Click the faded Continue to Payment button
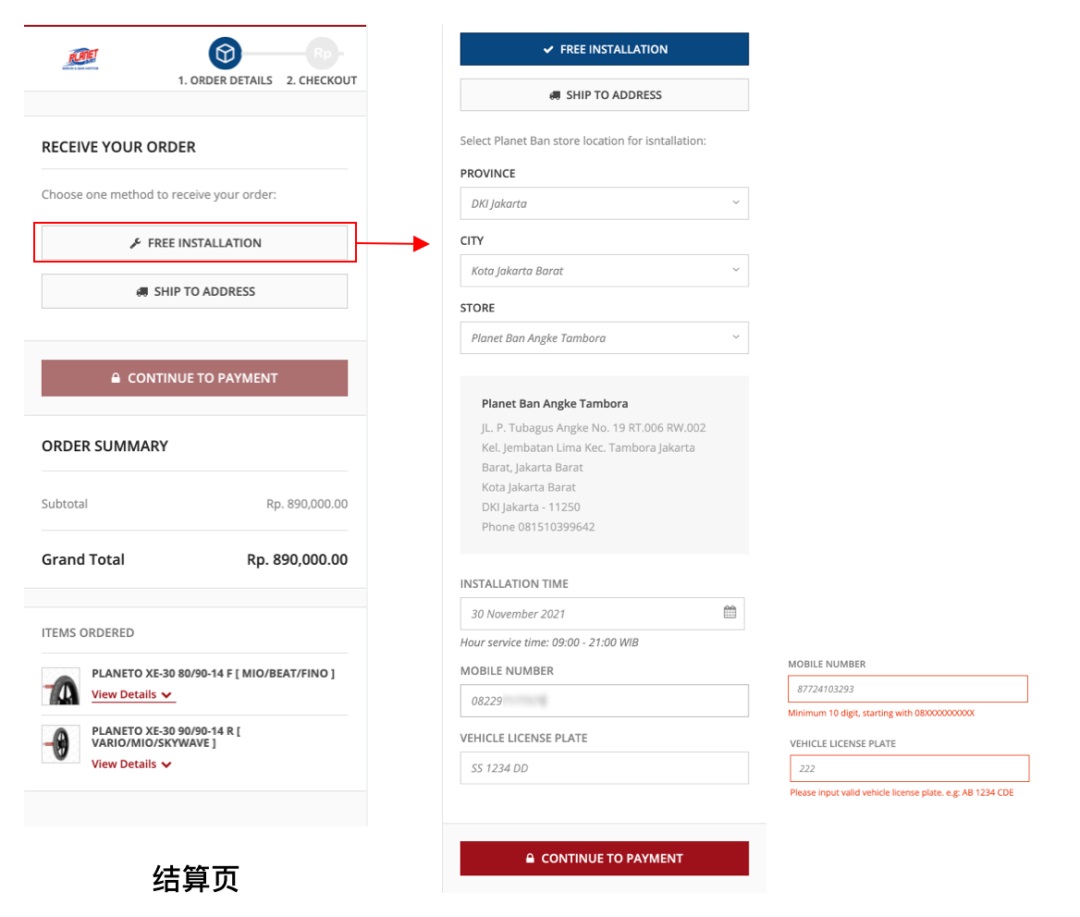This screenshot has height=917, width=1080. click(194, 378)
